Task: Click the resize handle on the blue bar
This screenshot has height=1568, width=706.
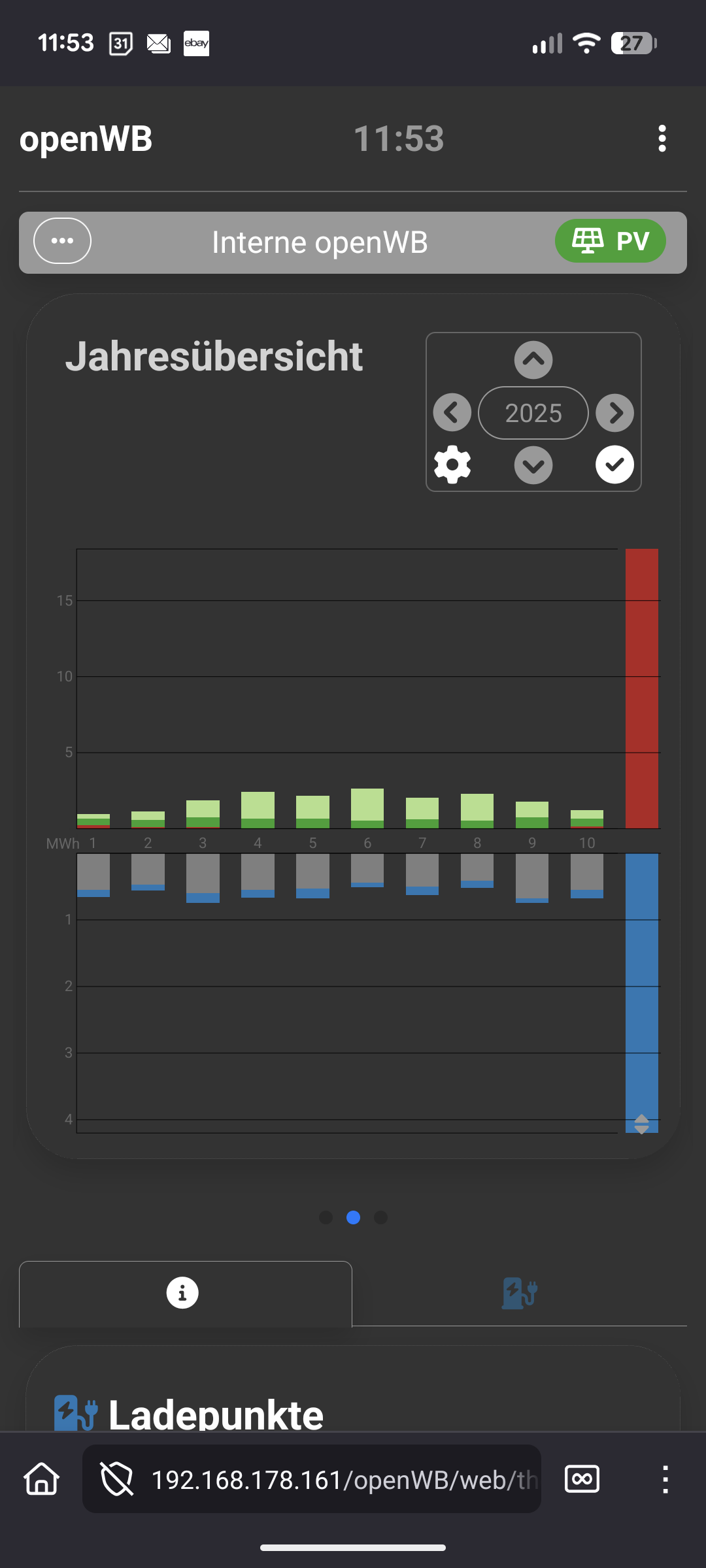Action: point(641,1124)
